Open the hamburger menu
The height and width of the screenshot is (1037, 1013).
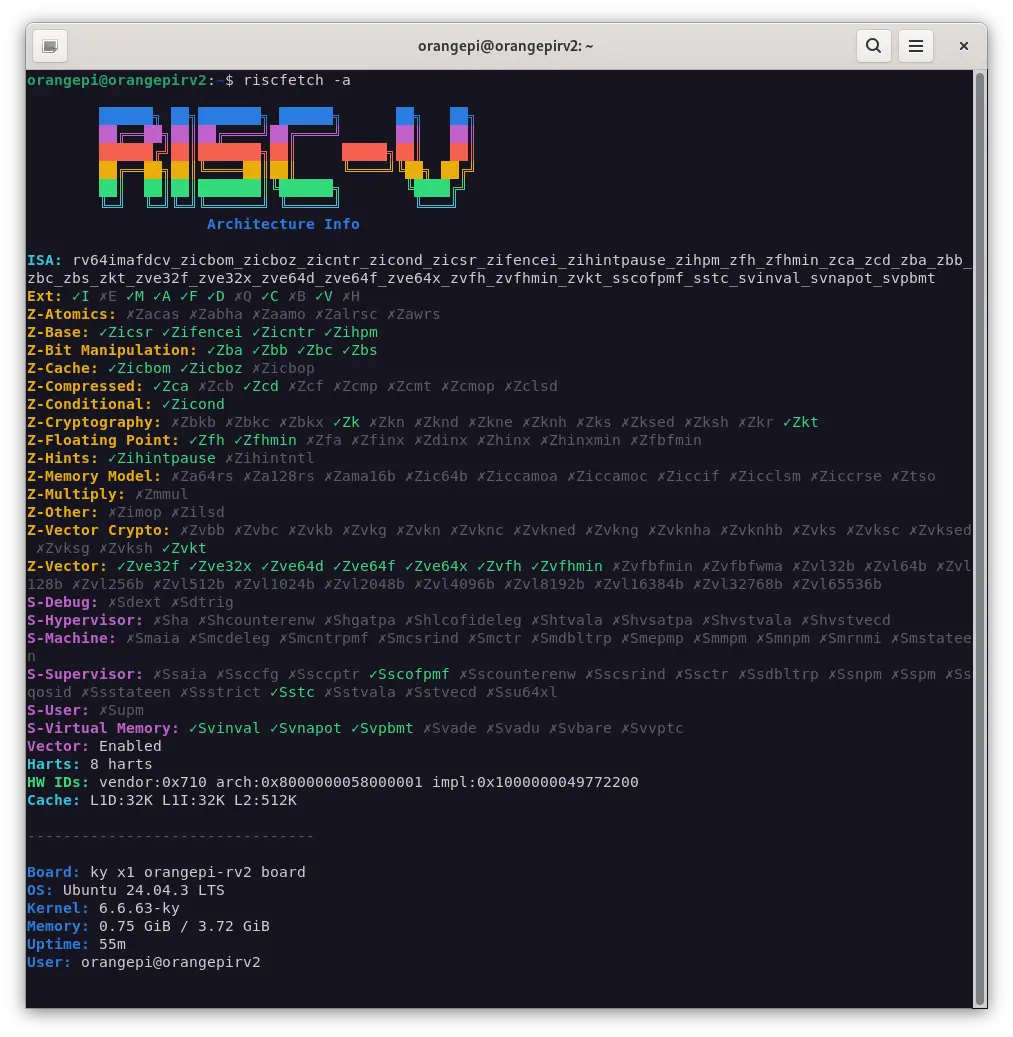[916, 46]
